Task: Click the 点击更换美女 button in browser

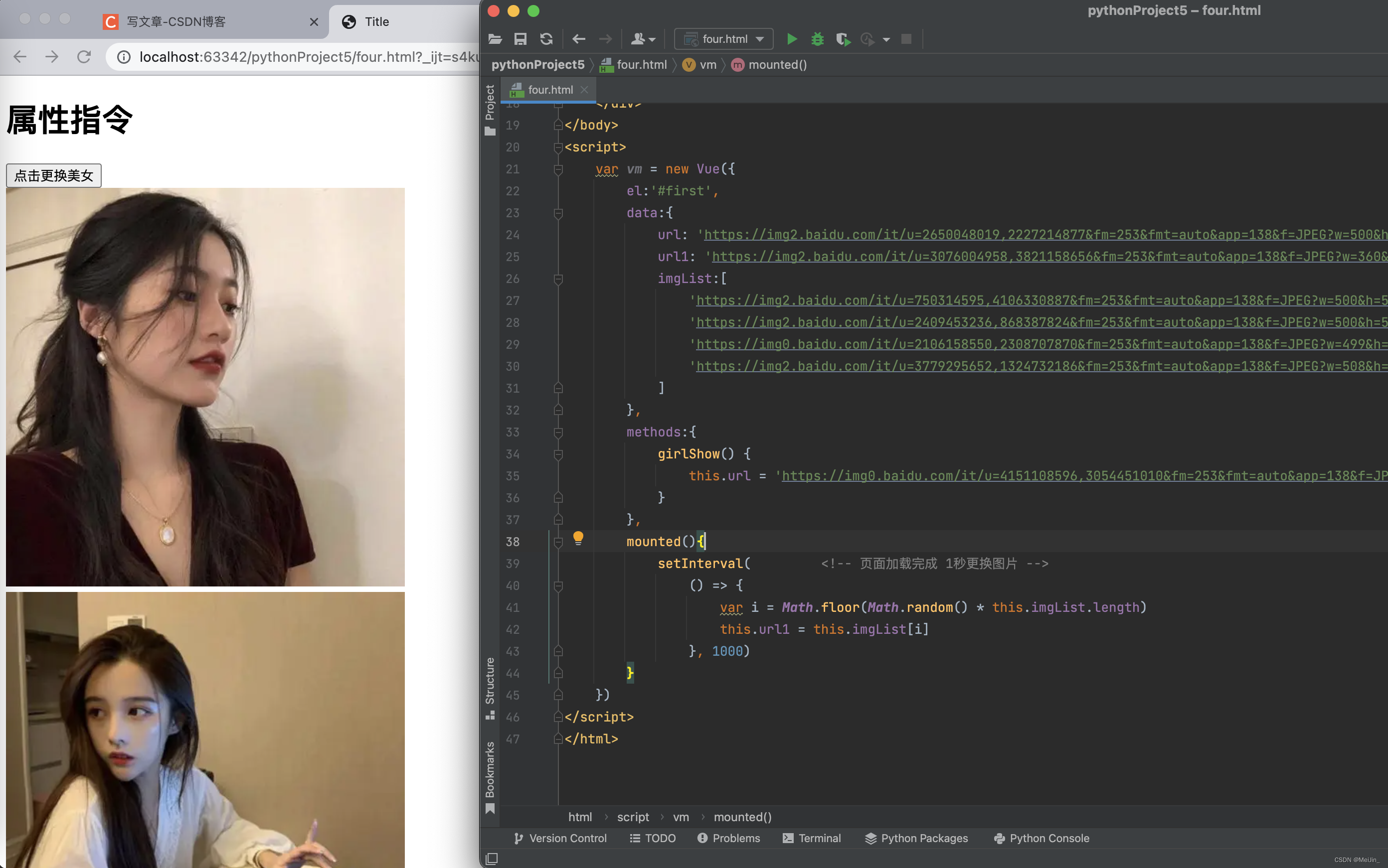Action: [53, 175]
